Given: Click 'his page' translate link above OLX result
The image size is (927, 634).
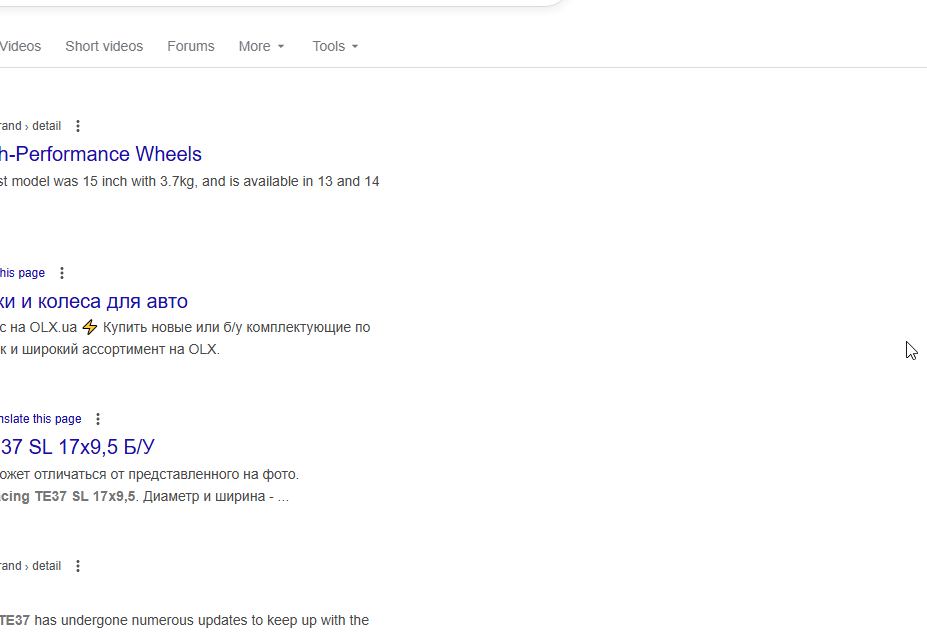Looking at the screenshot, I should pyautogui.click(x=22, y=273).
